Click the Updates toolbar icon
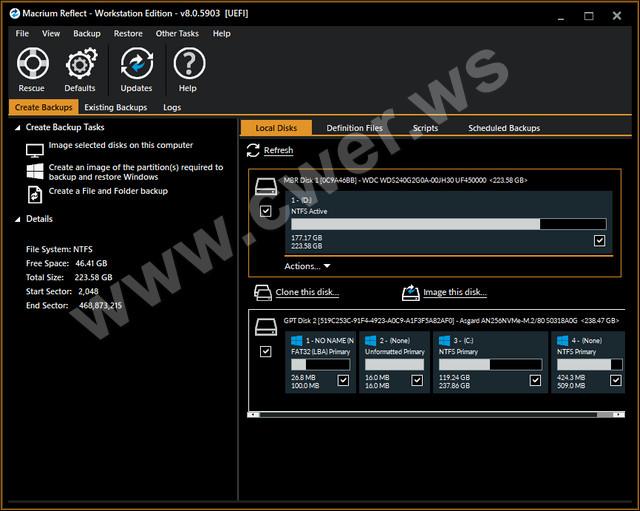Screen dimensions: 640x511 (x=136, y=64)
